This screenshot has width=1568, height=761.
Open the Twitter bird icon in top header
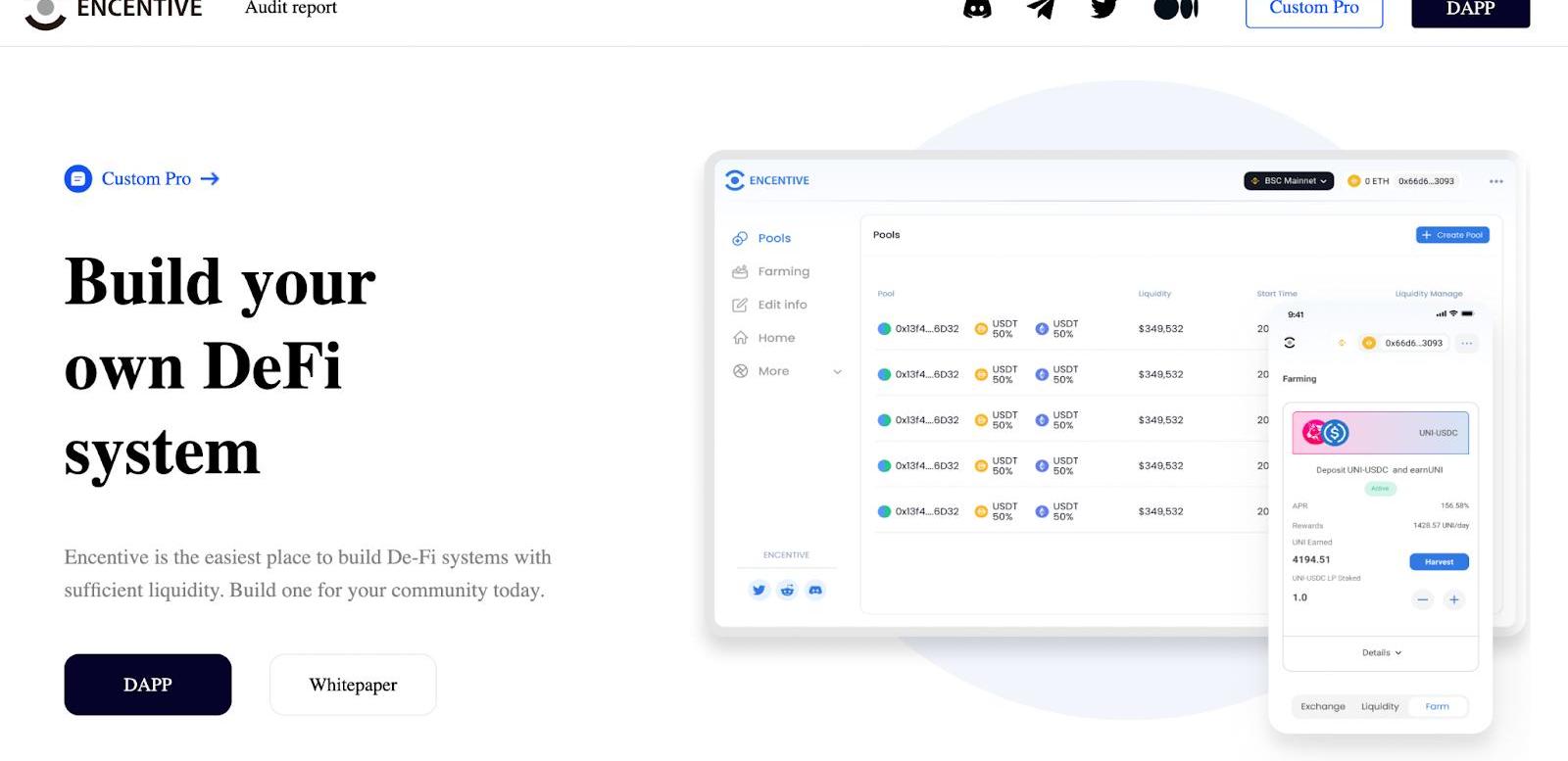[x=1104, y=8]
